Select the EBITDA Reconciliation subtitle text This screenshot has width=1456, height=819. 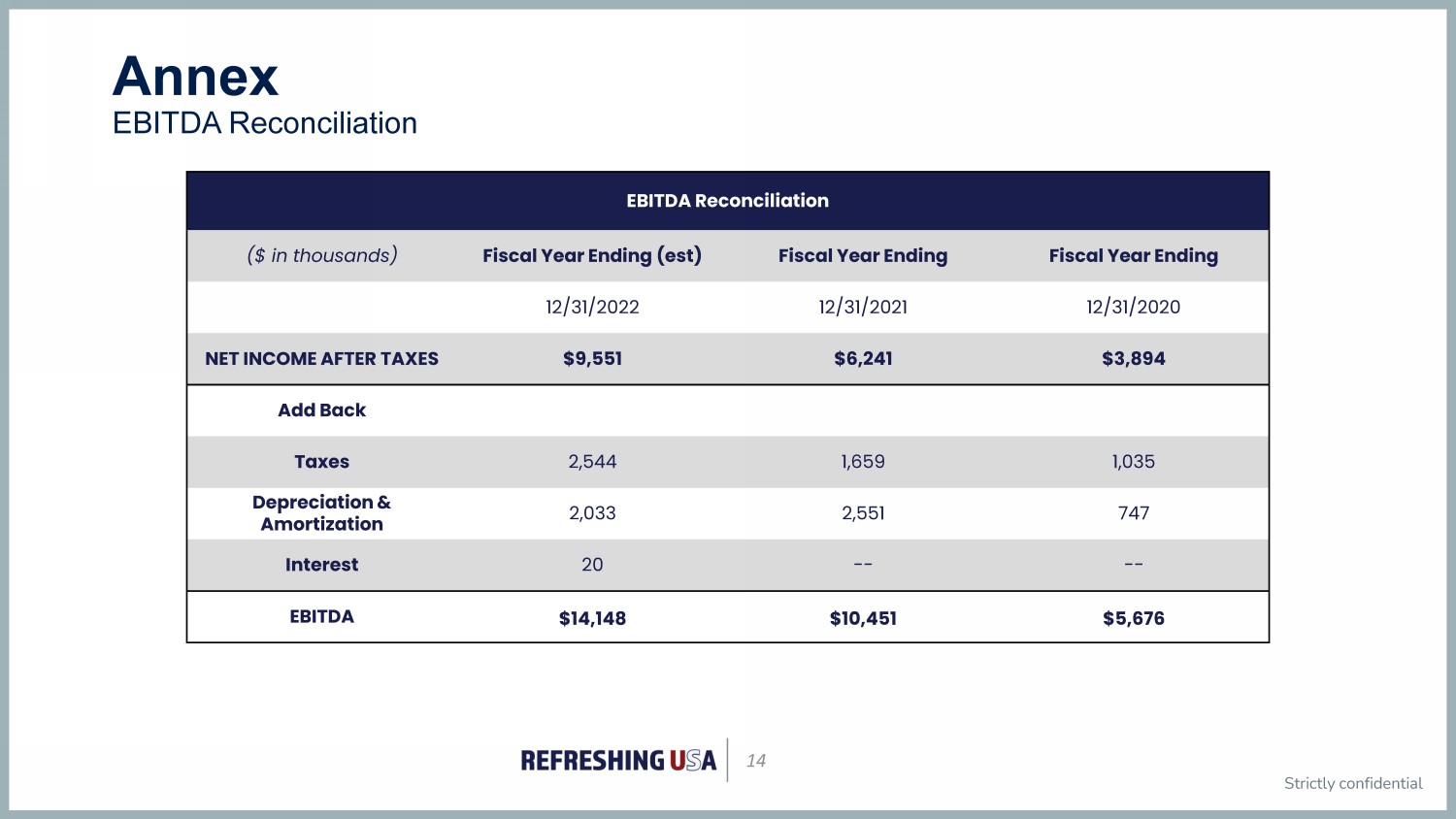[x=264, y=123]
